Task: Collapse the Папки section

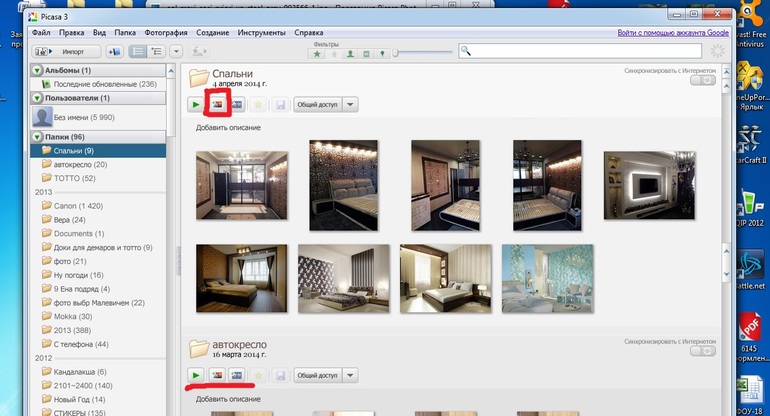Action: [x=37, y=136]
